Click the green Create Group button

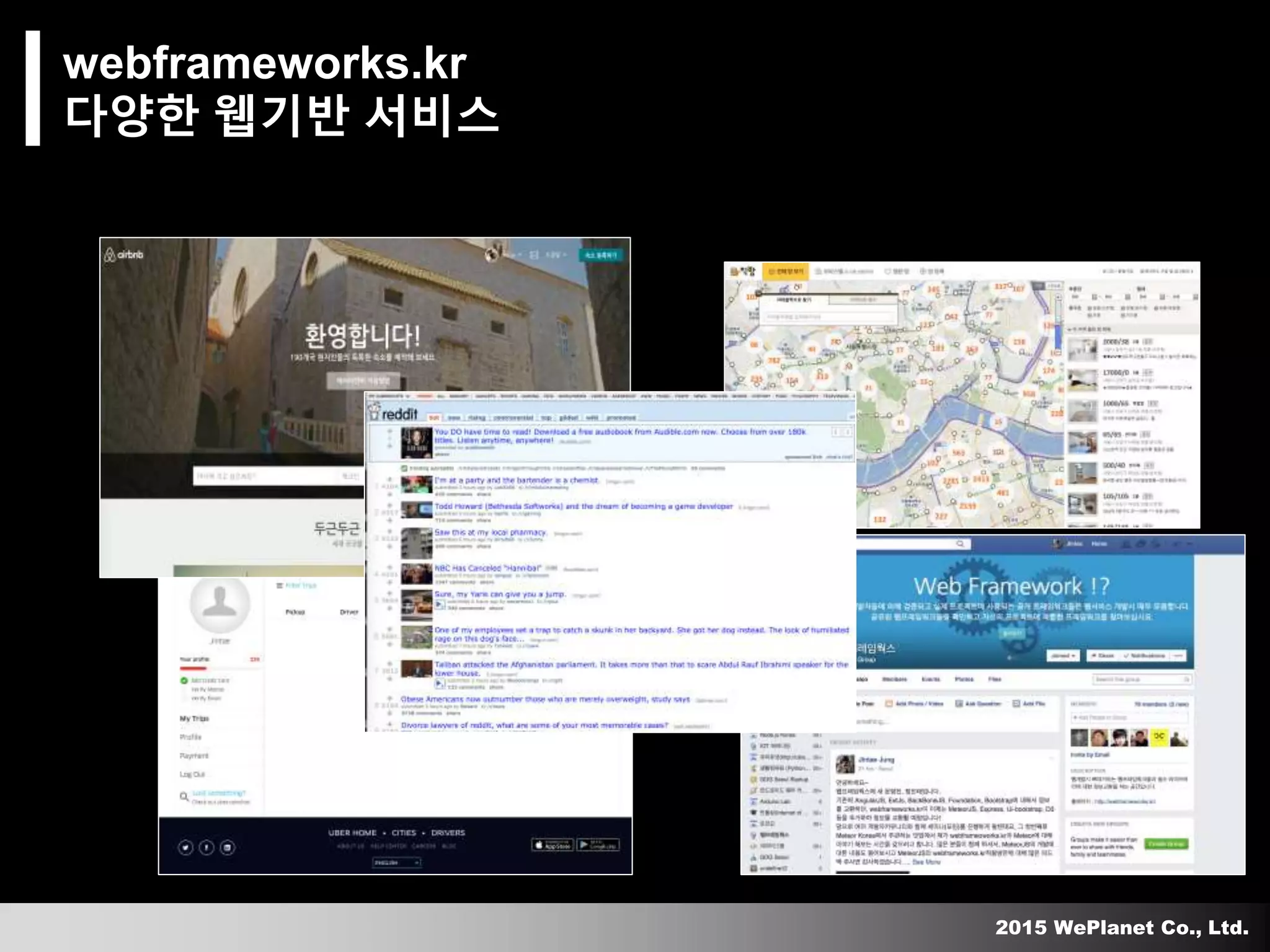pos(1166,844)
